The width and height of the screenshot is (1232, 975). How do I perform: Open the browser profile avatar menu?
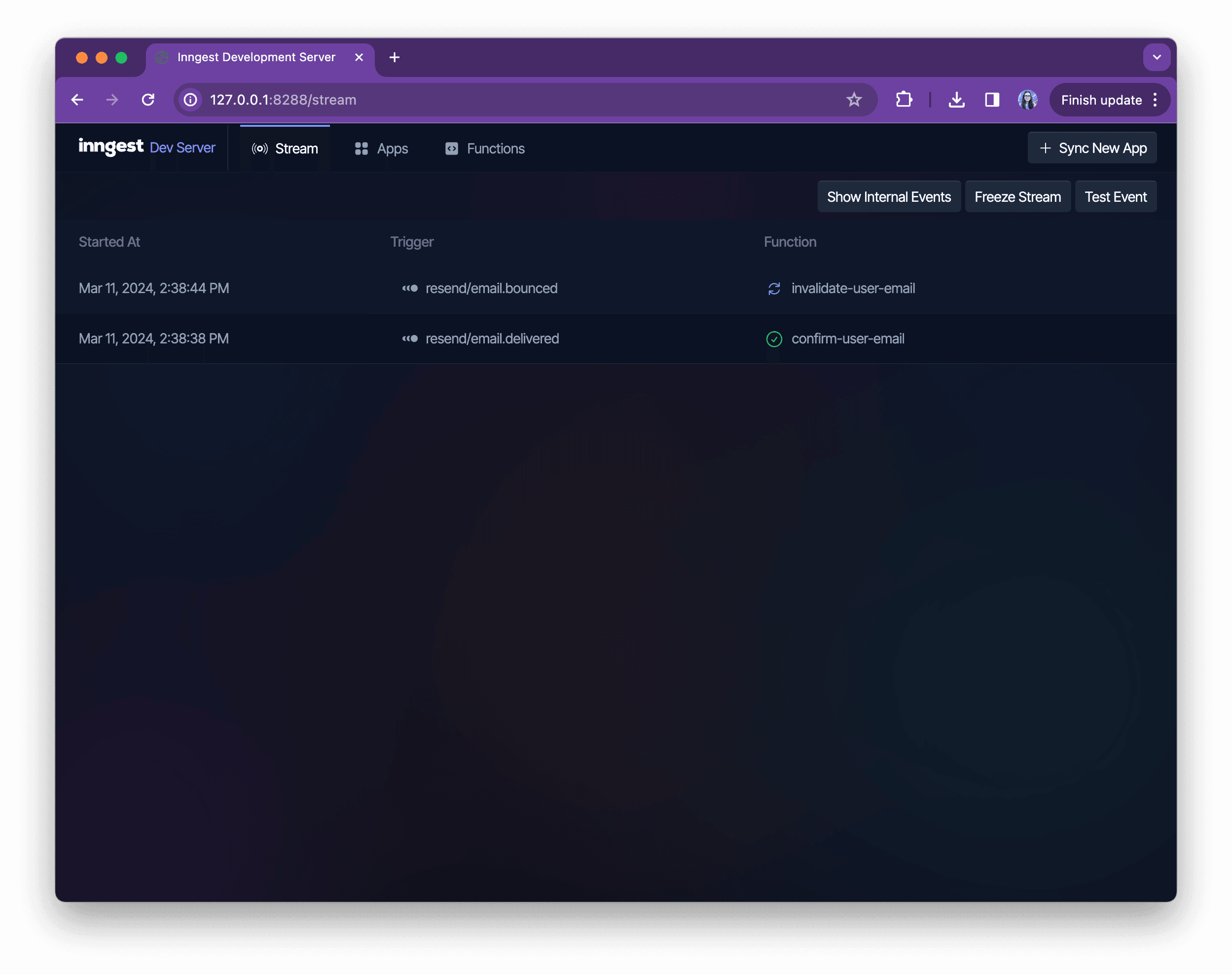click(1028, 99)
